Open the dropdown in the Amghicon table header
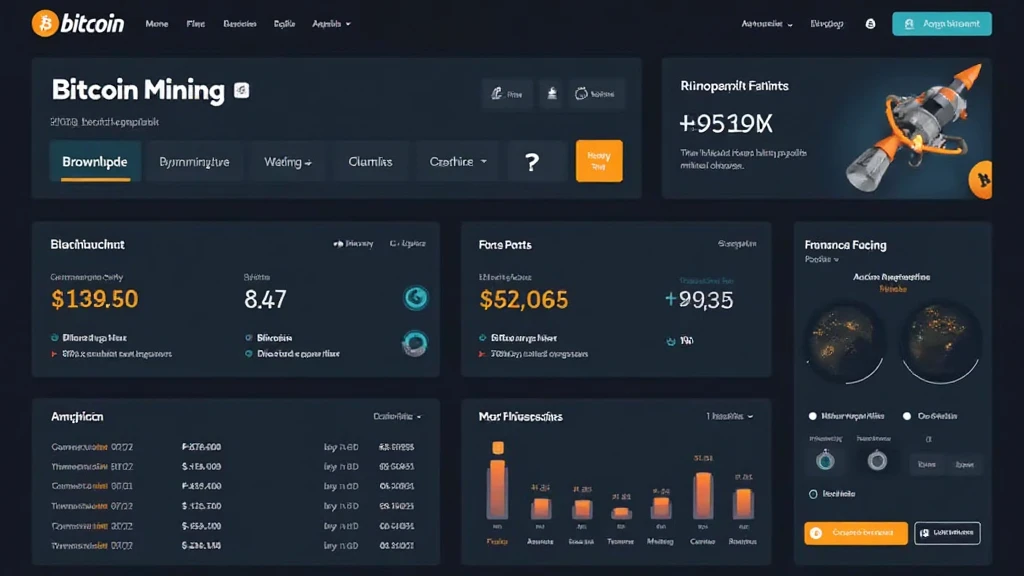Viewport: 1024px width, 576px height. click(x=397, y=417)
